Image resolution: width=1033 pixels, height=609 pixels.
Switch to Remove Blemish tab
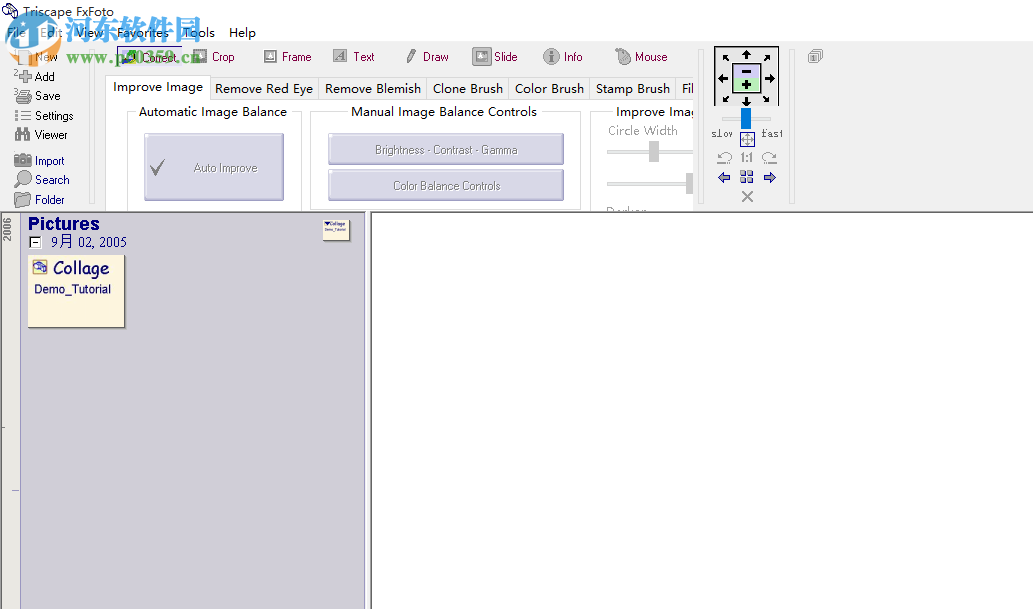(x=372, y=88)
